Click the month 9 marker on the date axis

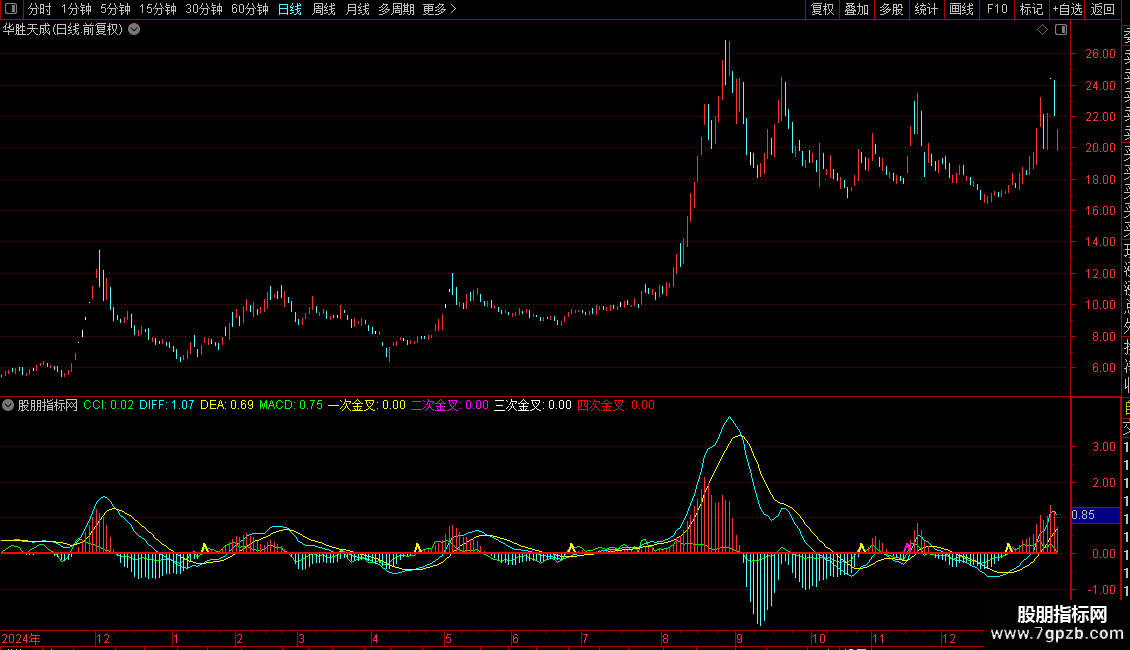739,638
